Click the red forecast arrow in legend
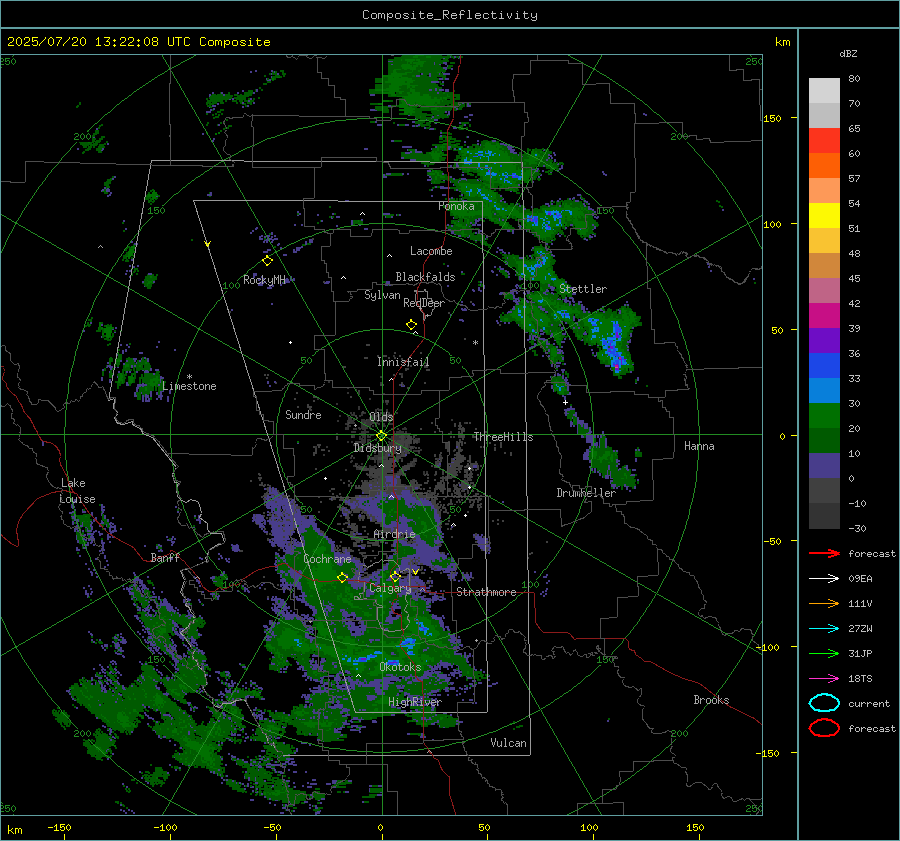Image resolution: width=900 pixels, height=841 pixels. [824, 553]
